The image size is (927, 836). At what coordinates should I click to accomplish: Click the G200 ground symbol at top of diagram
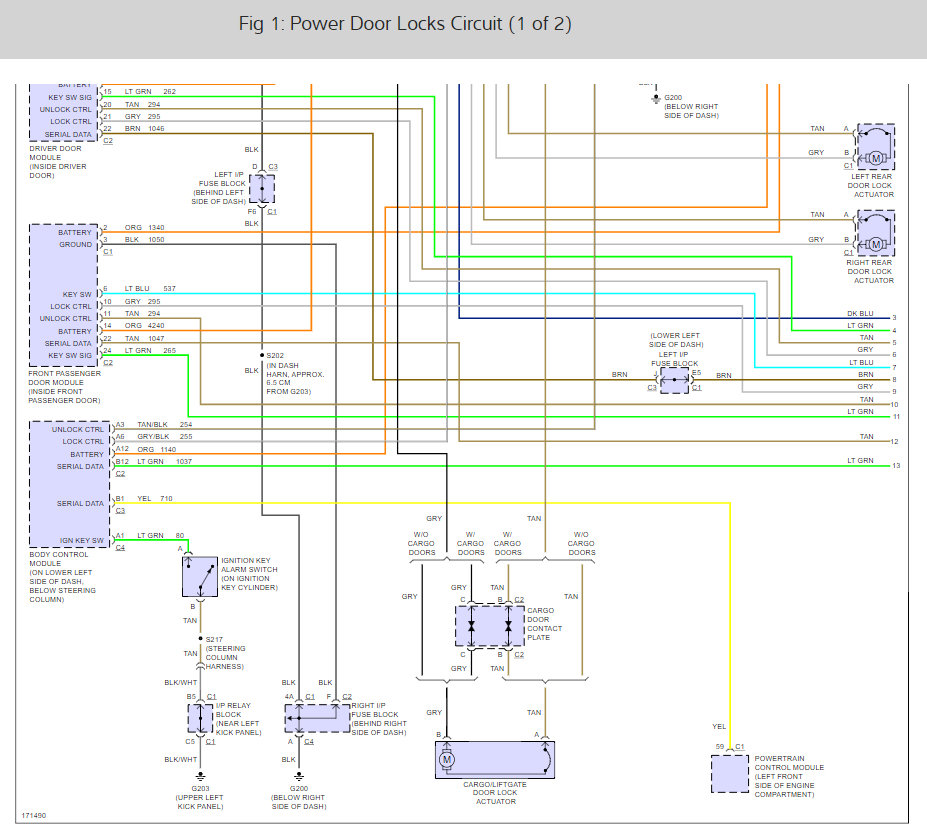[656, 99]
